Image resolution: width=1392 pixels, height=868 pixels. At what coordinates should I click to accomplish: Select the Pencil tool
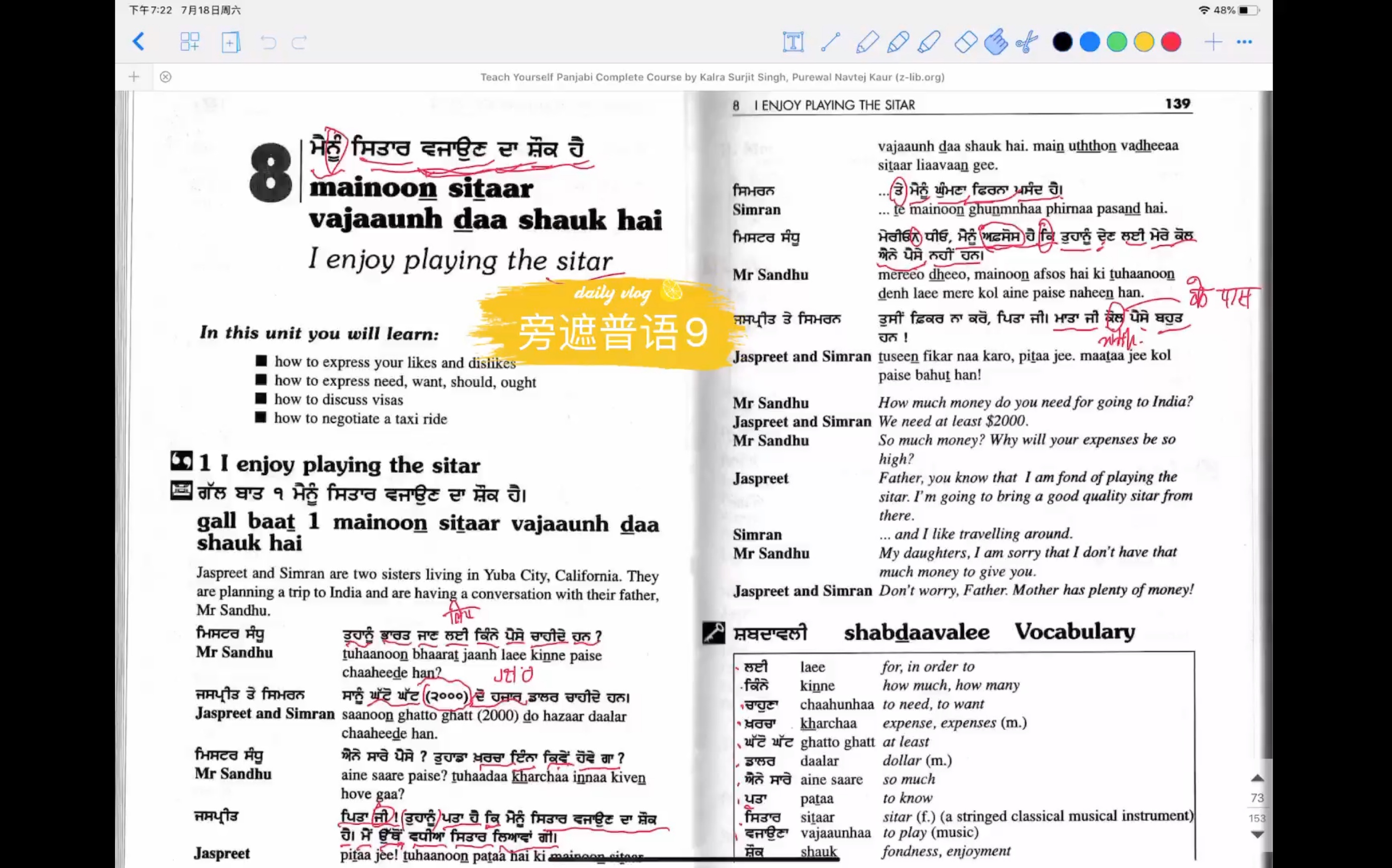point(898,42)
